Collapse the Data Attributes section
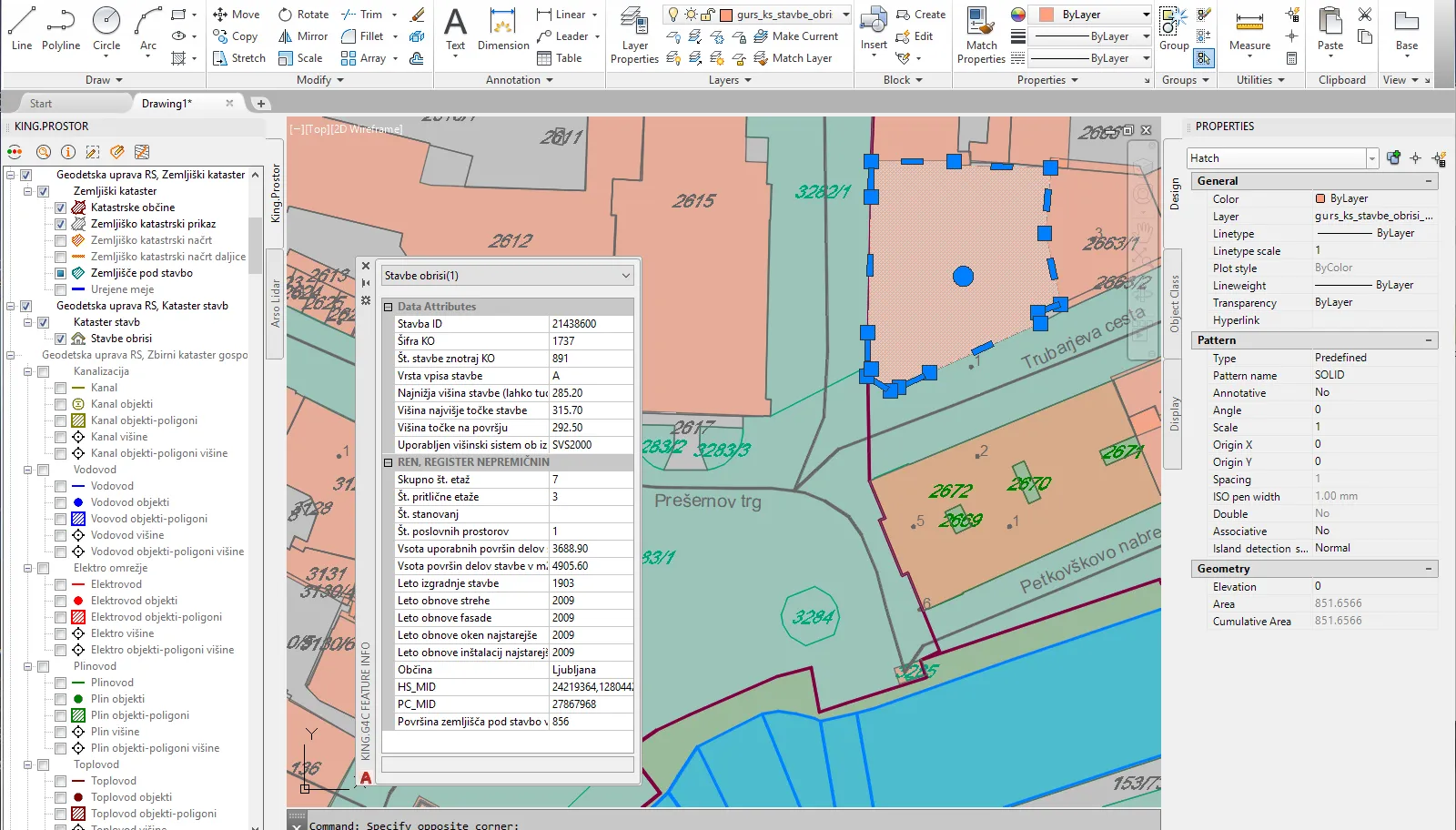The height and width of the screenshot is (830, 1456). pyautogui.click(x=389, y=307)
